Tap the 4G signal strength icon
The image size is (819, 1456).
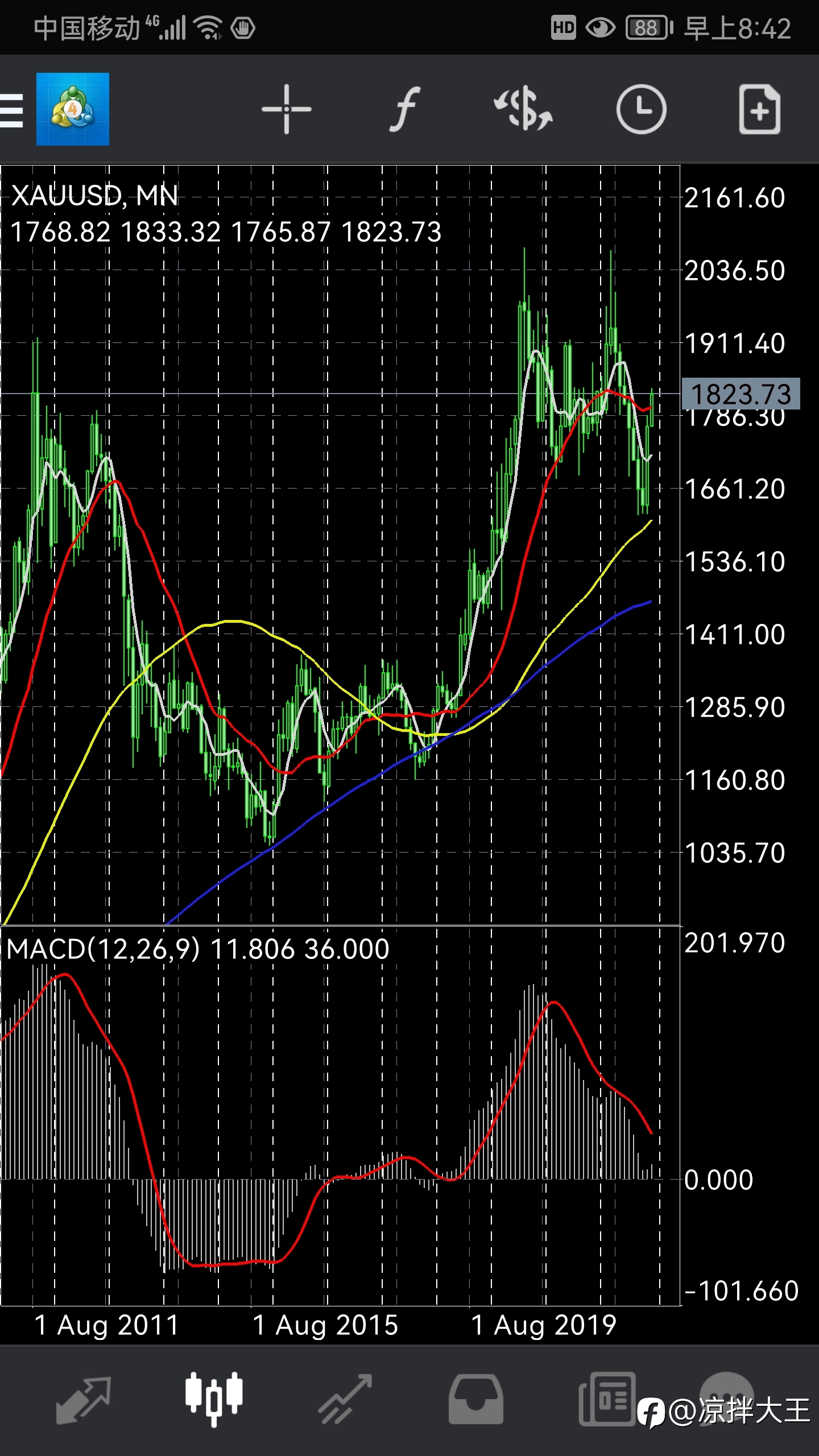click(x=166, y=28)
